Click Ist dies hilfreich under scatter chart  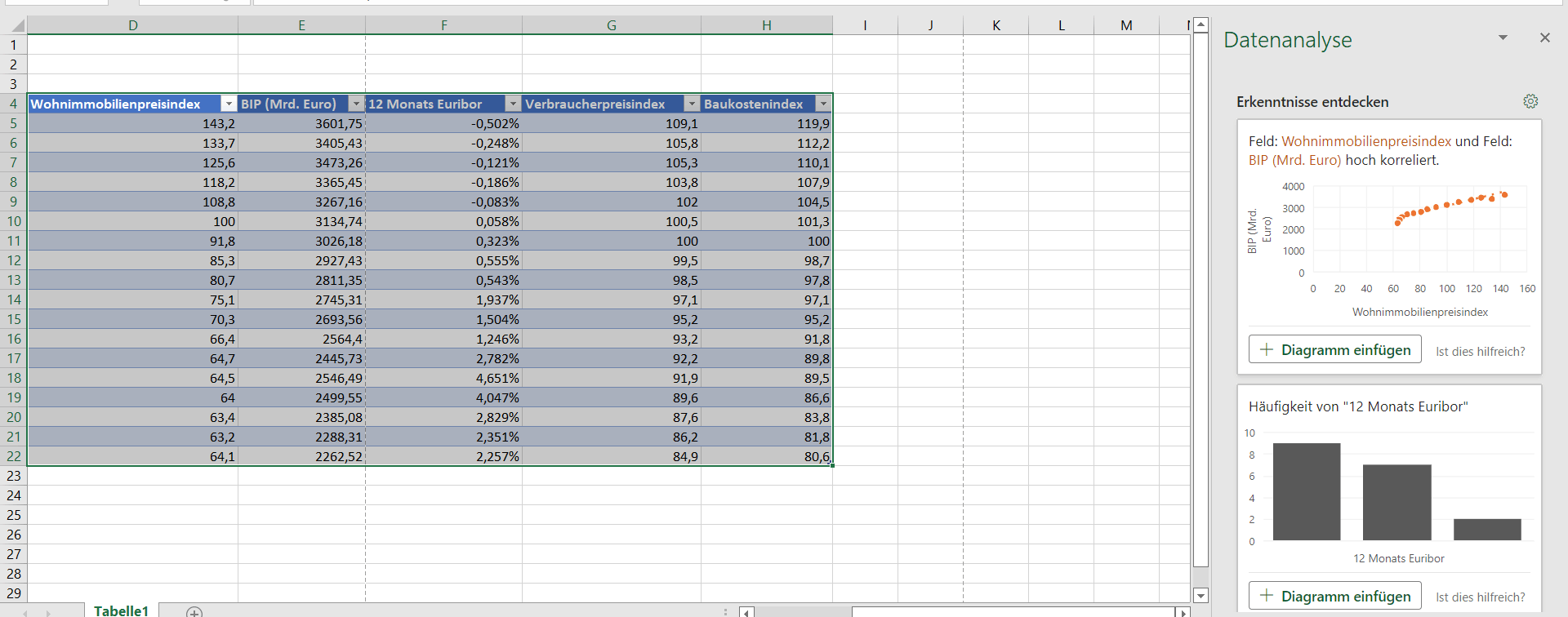pyautogui.click(x=1480, y=352)
